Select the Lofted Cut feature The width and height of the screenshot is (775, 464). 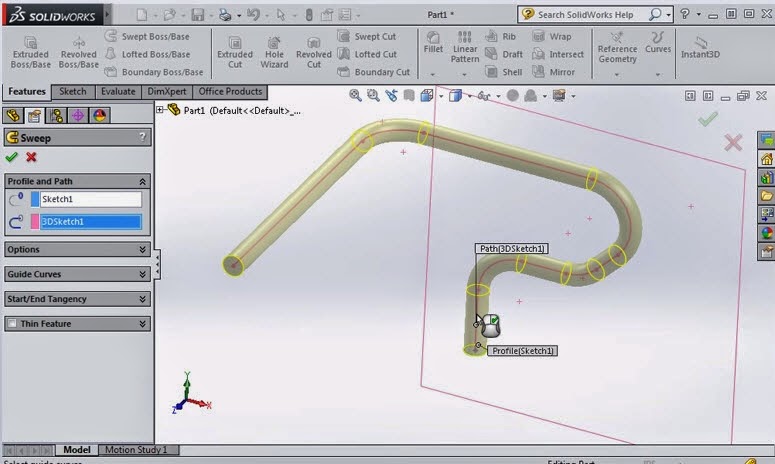pos(367,54)
